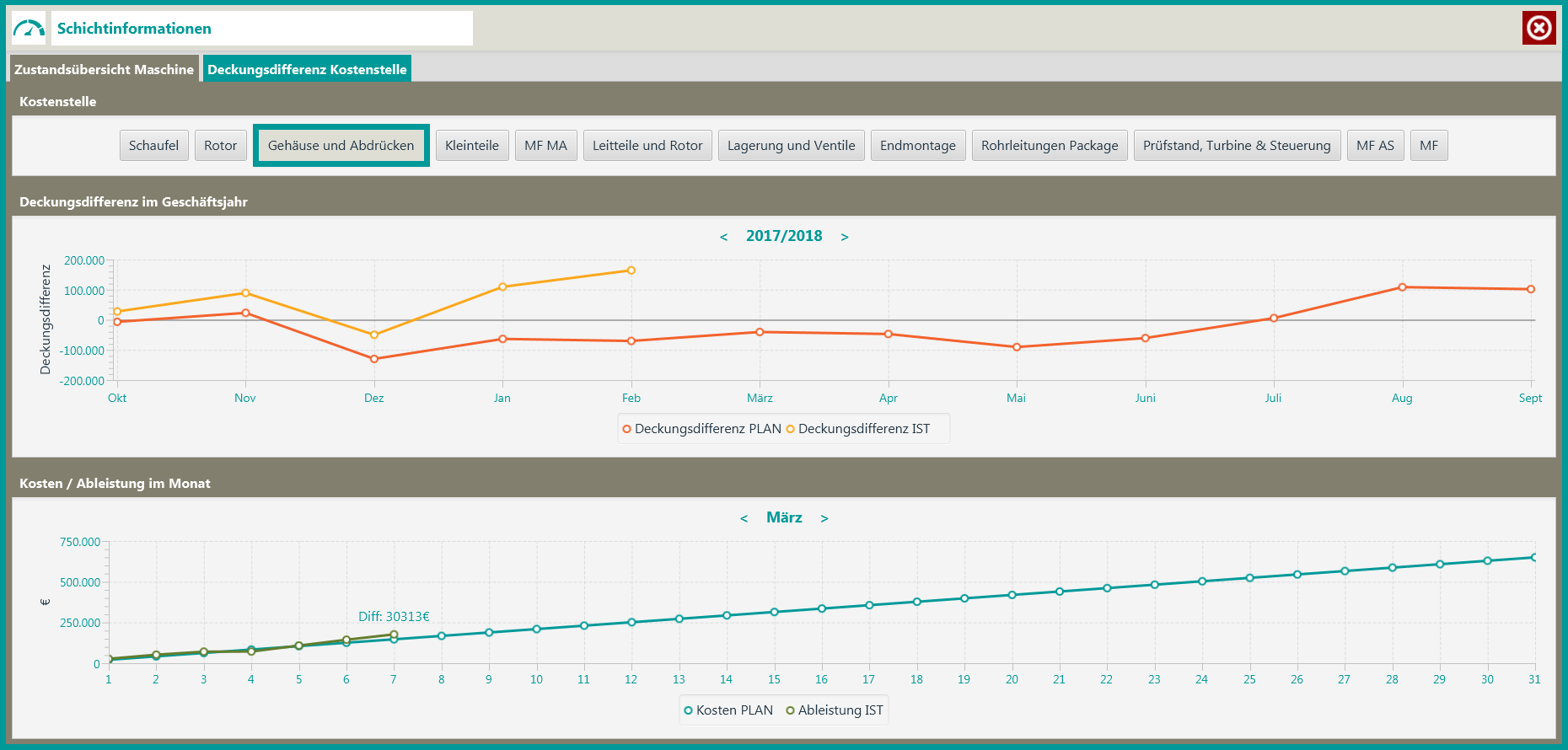Select the Schaufel cost center
Viewport: 1568px width, 750px height.
pos(153,146)
